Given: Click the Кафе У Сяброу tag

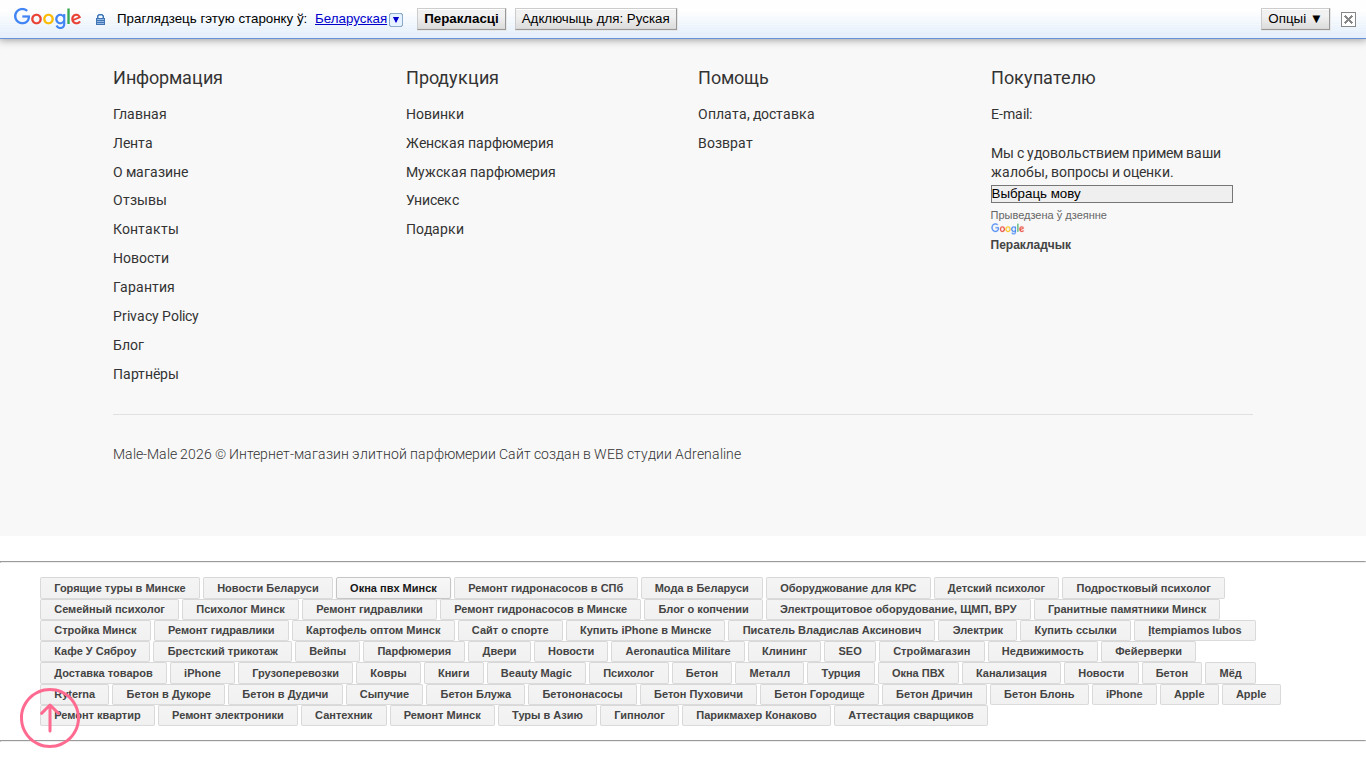Looking at the screenshot, I should (x=95, y=651).
